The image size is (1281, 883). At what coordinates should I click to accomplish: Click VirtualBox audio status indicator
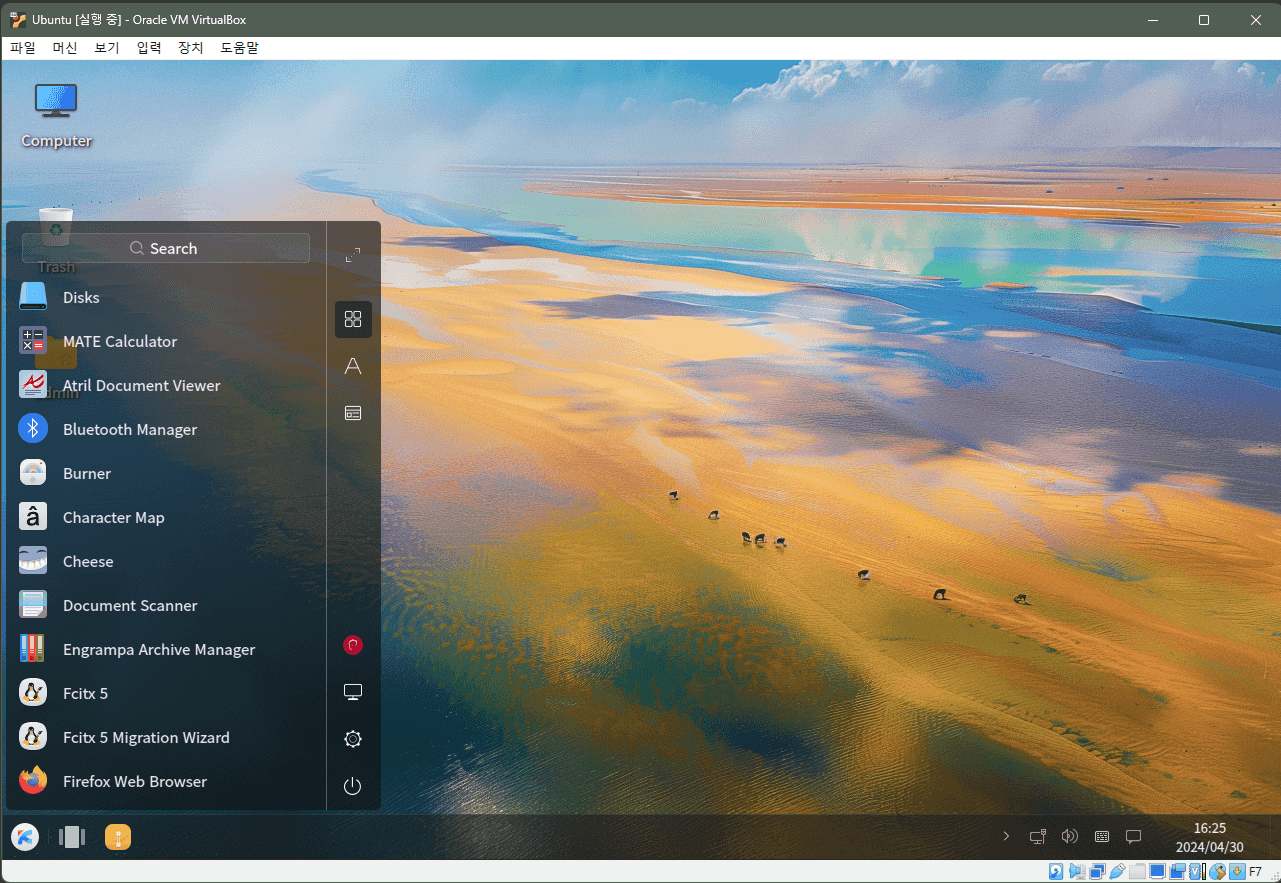click(1077, 871)
